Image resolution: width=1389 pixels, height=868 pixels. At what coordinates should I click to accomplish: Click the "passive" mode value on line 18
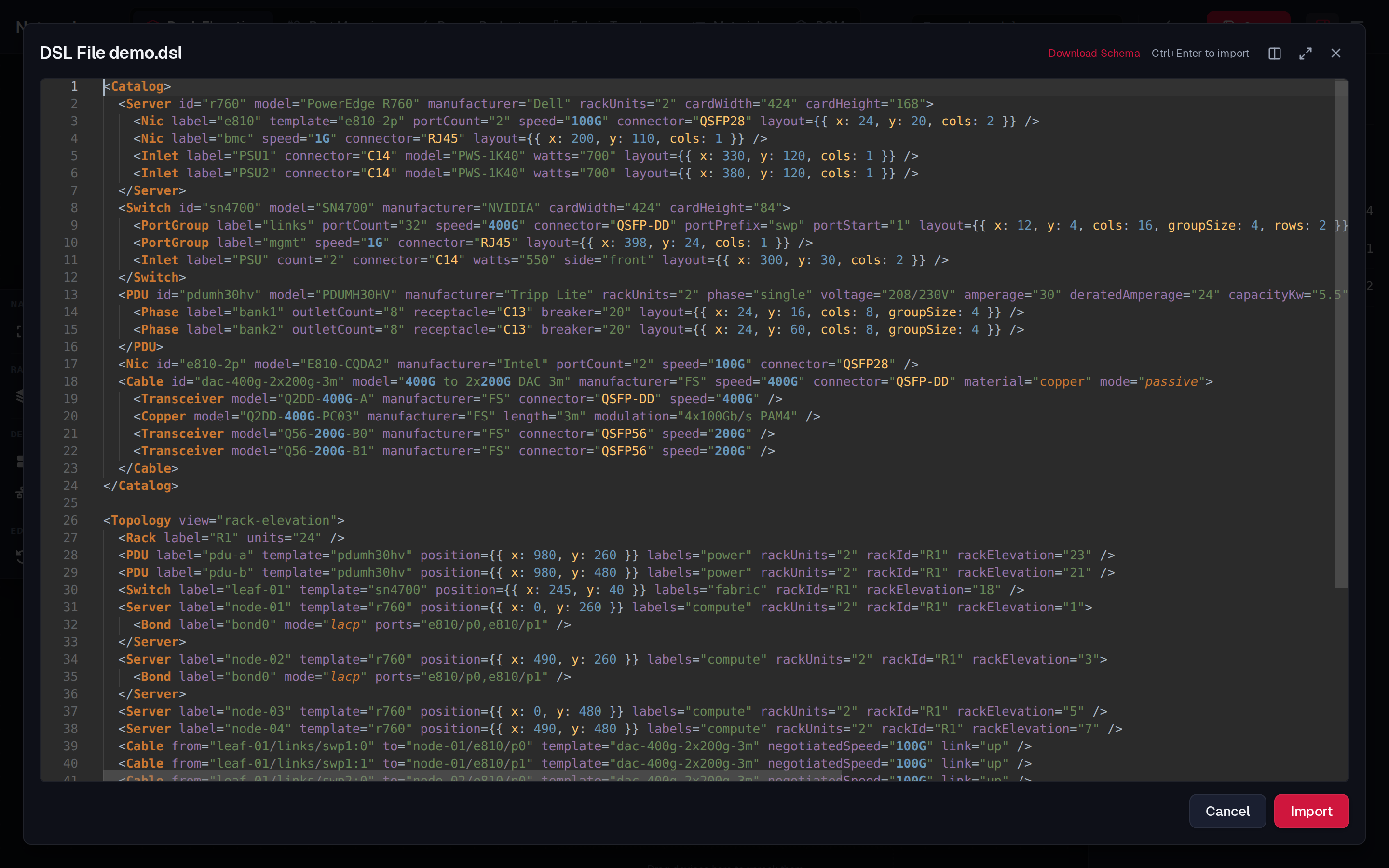[1171, 382]
